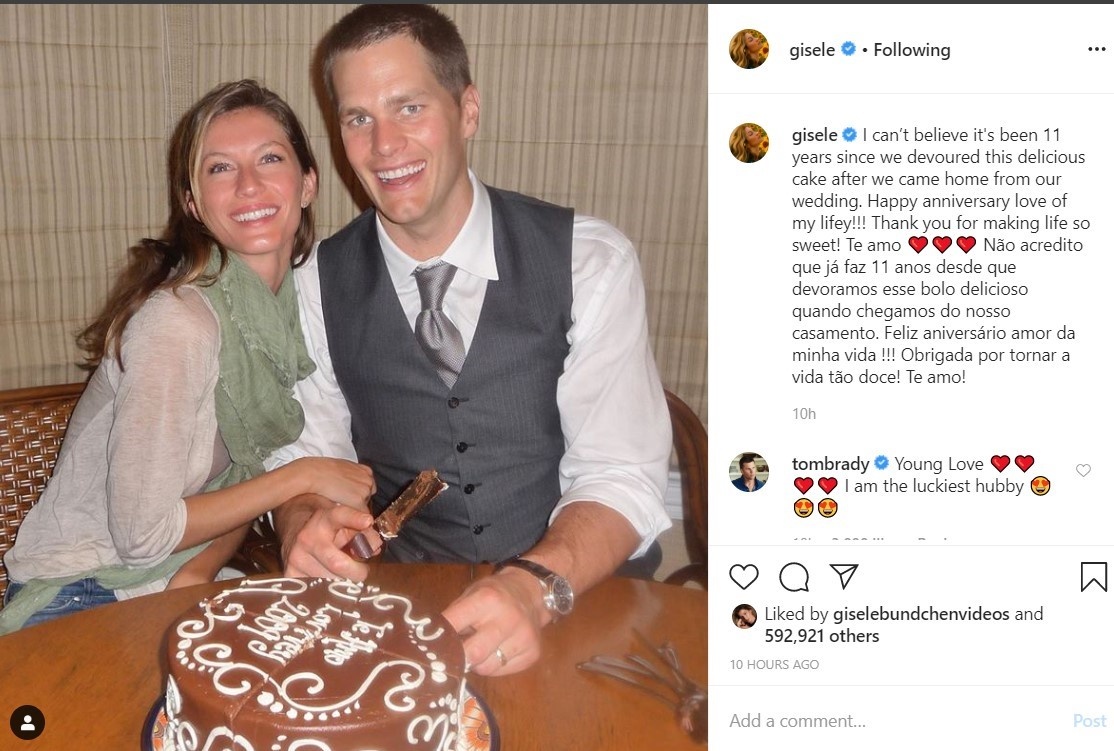This screenshot has height=751, width=1114.
Task: Click the 10 hours ago timestamp
Action: click(774, 665)
